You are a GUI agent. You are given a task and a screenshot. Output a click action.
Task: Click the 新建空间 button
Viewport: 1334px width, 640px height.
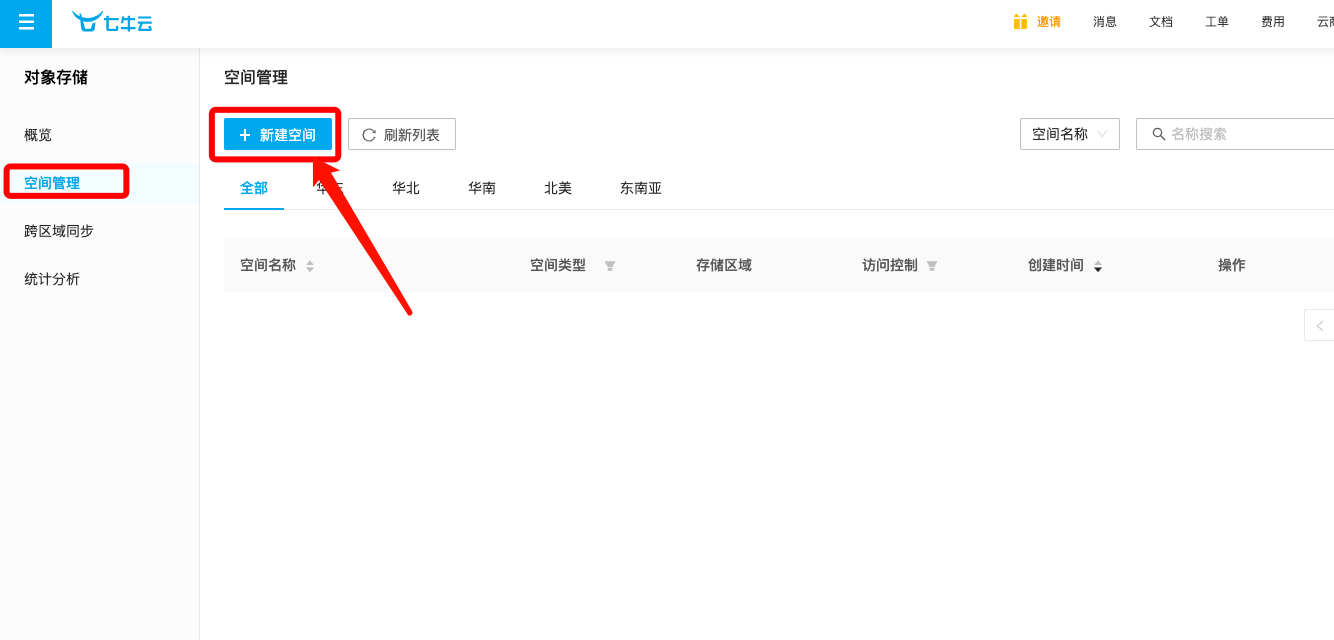click(x=278, y=135)
